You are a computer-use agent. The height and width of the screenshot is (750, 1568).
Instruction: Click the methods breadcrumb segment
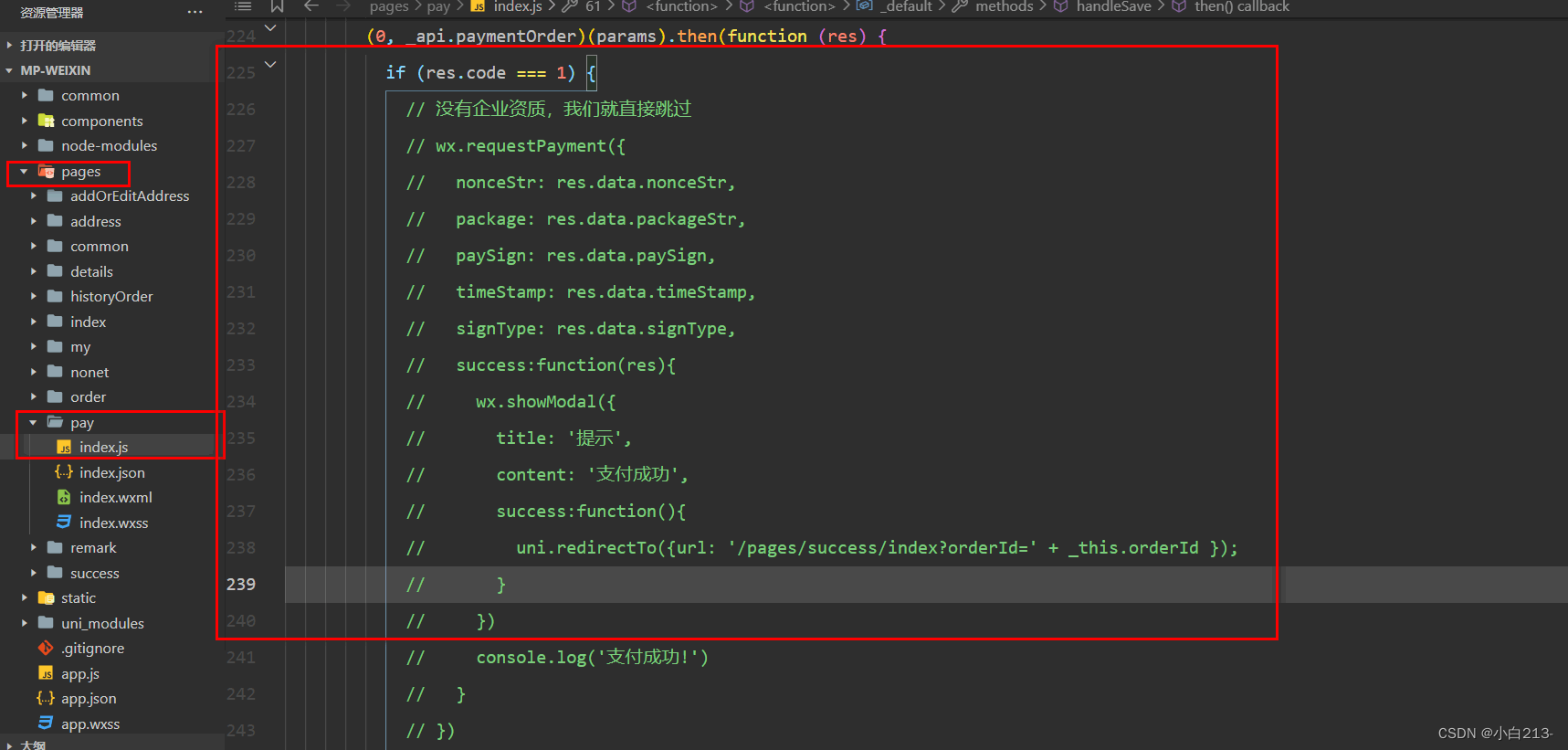coord(1004,6)
